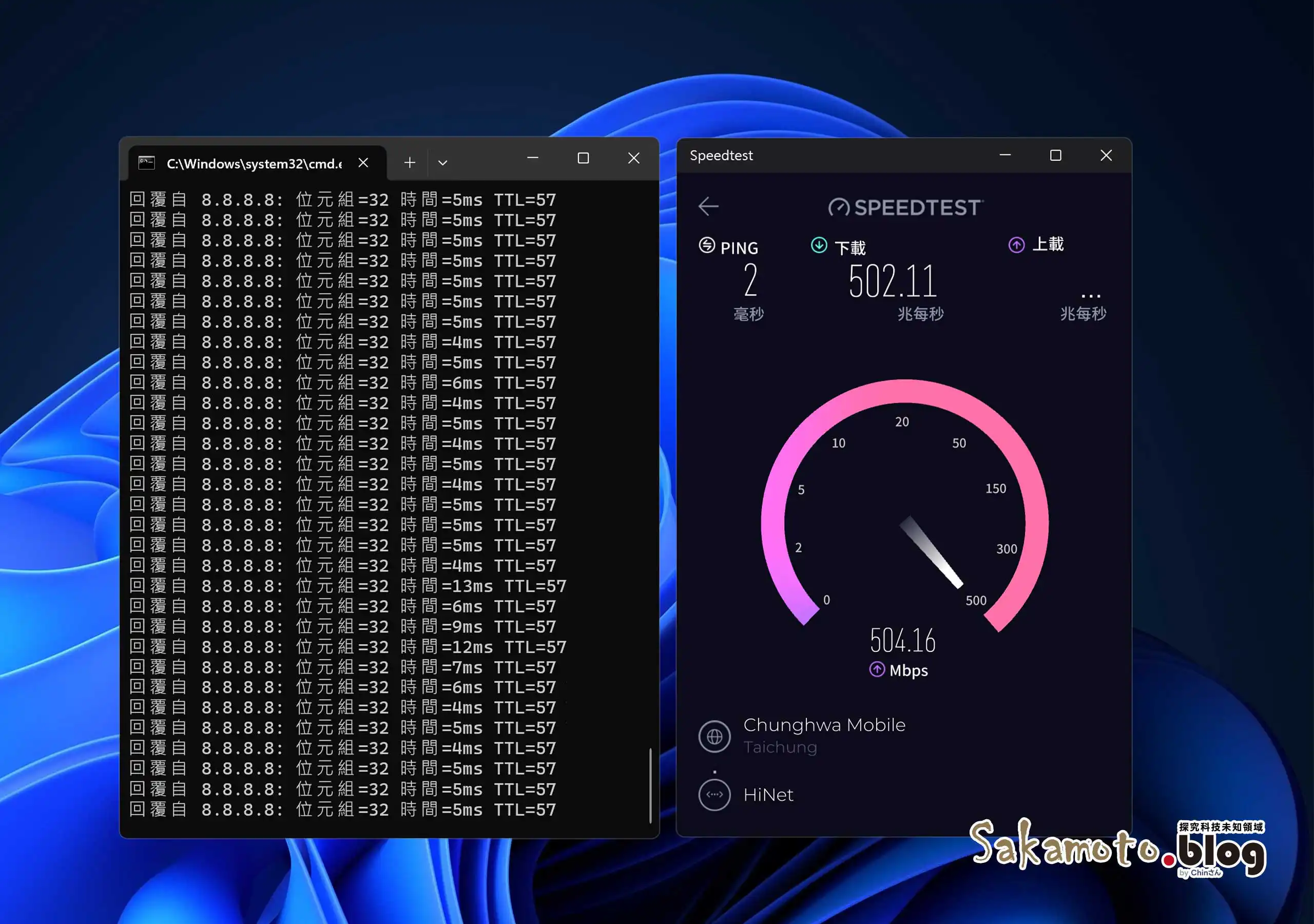The height and width of the screenshot is (924, 1314).
Task: Switch to the cmd.exe terminal tab
Action: click(x=254, y=163)
